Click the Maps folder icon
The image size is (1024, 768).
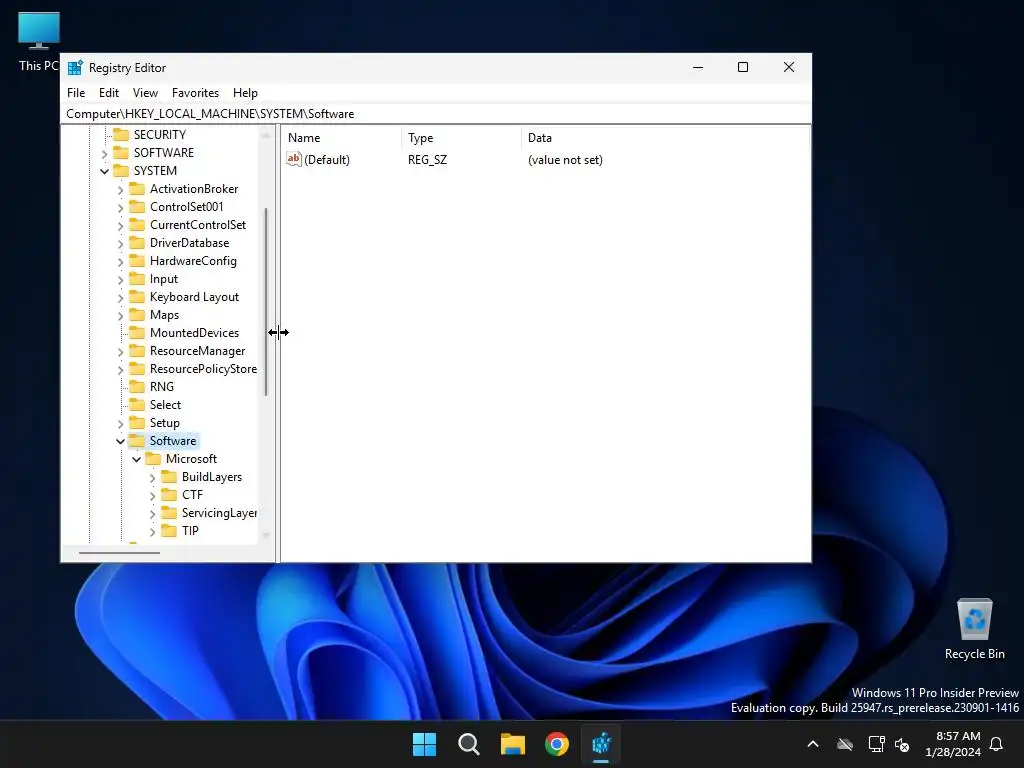pos(137,315)
